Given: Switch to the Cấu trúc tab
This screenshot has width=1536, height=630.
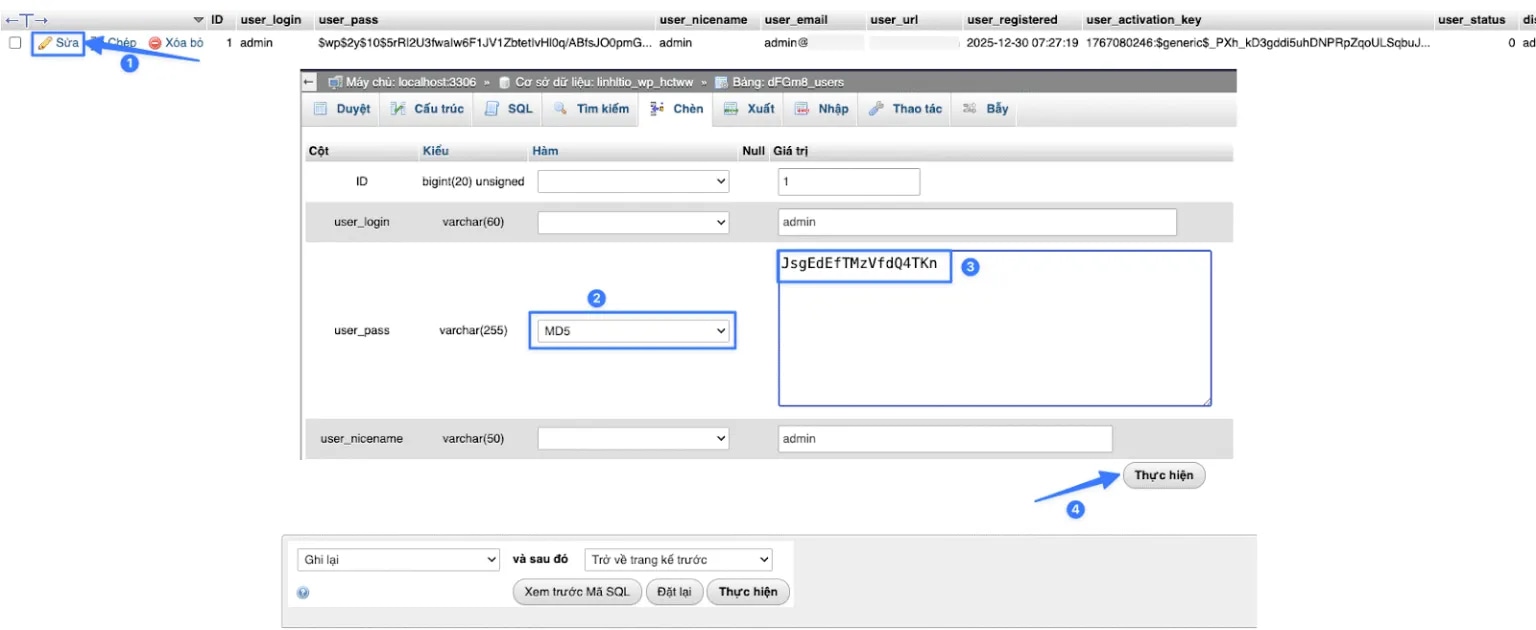Looking at the screenshot, I should coord(429,109).
